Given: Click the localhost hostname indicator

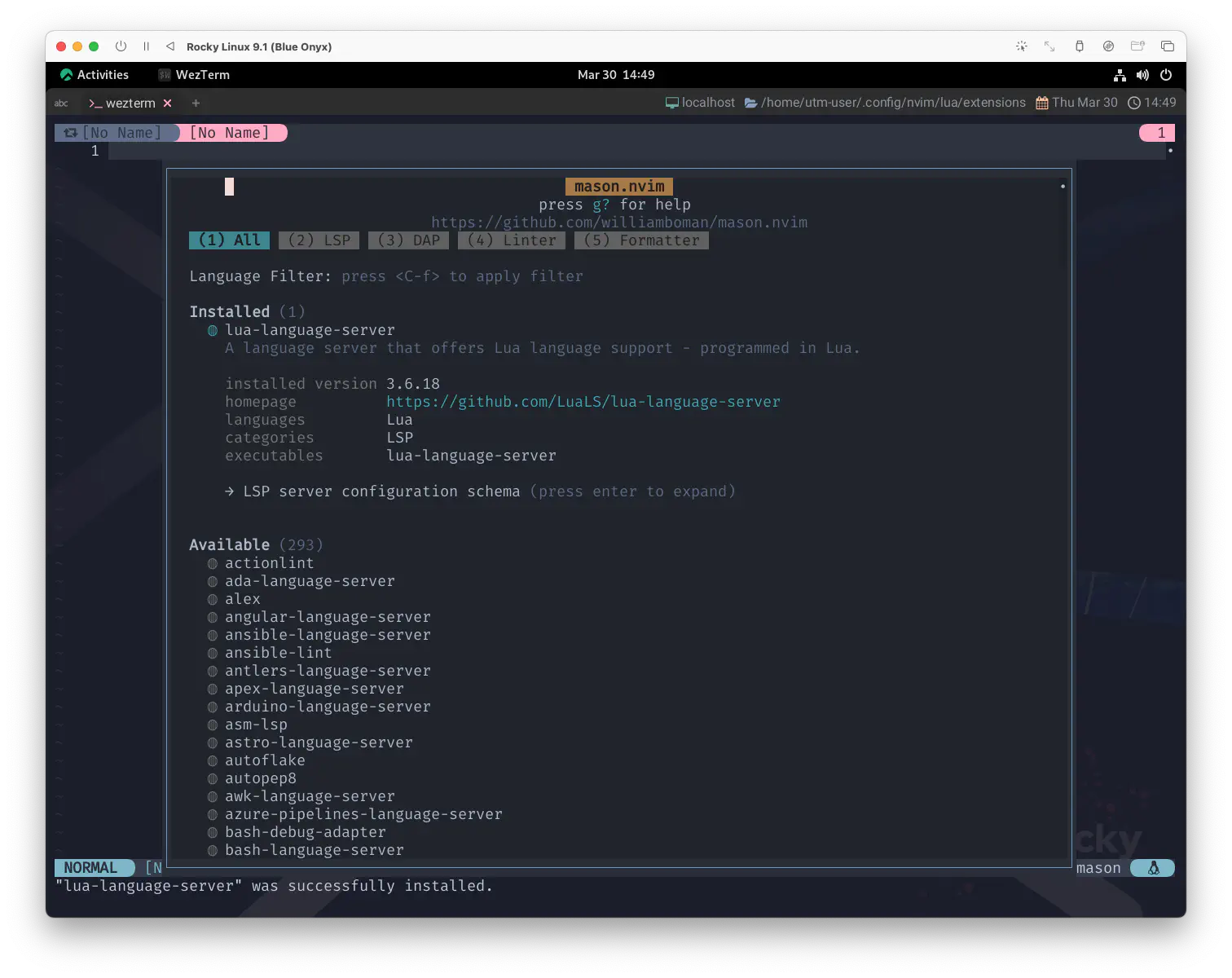Looking at the screenshot, I should [700, 103].
